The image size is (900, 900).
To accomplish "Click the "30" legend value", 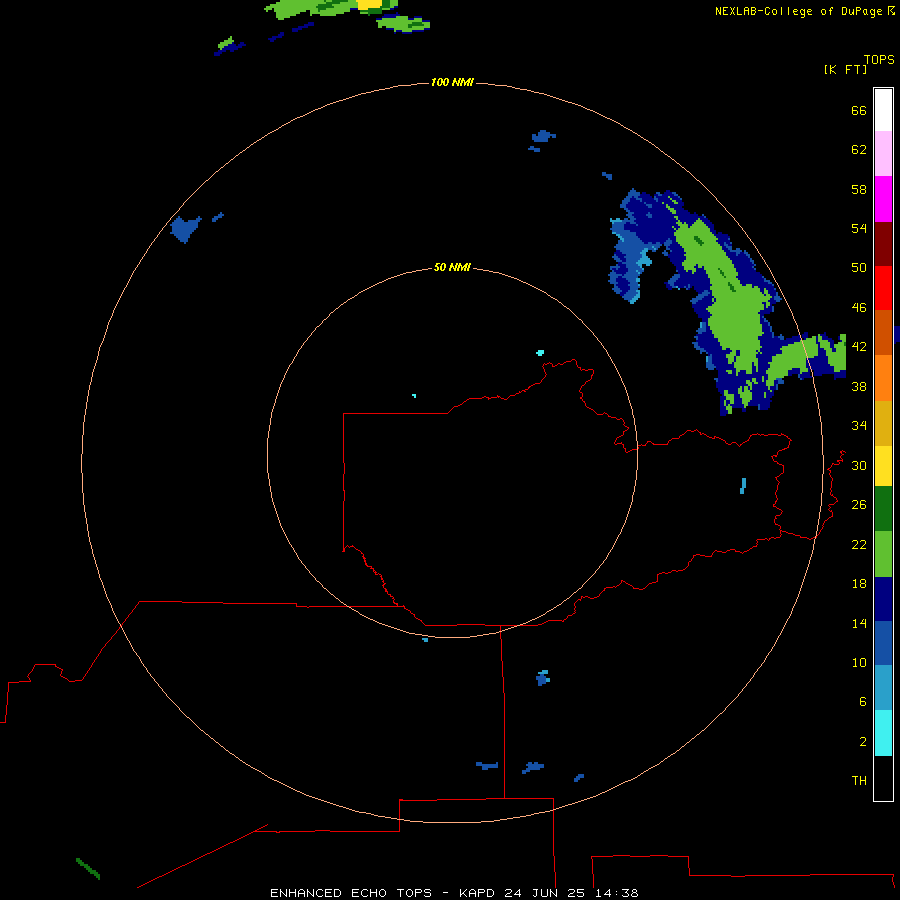I will tap(859, 465).
